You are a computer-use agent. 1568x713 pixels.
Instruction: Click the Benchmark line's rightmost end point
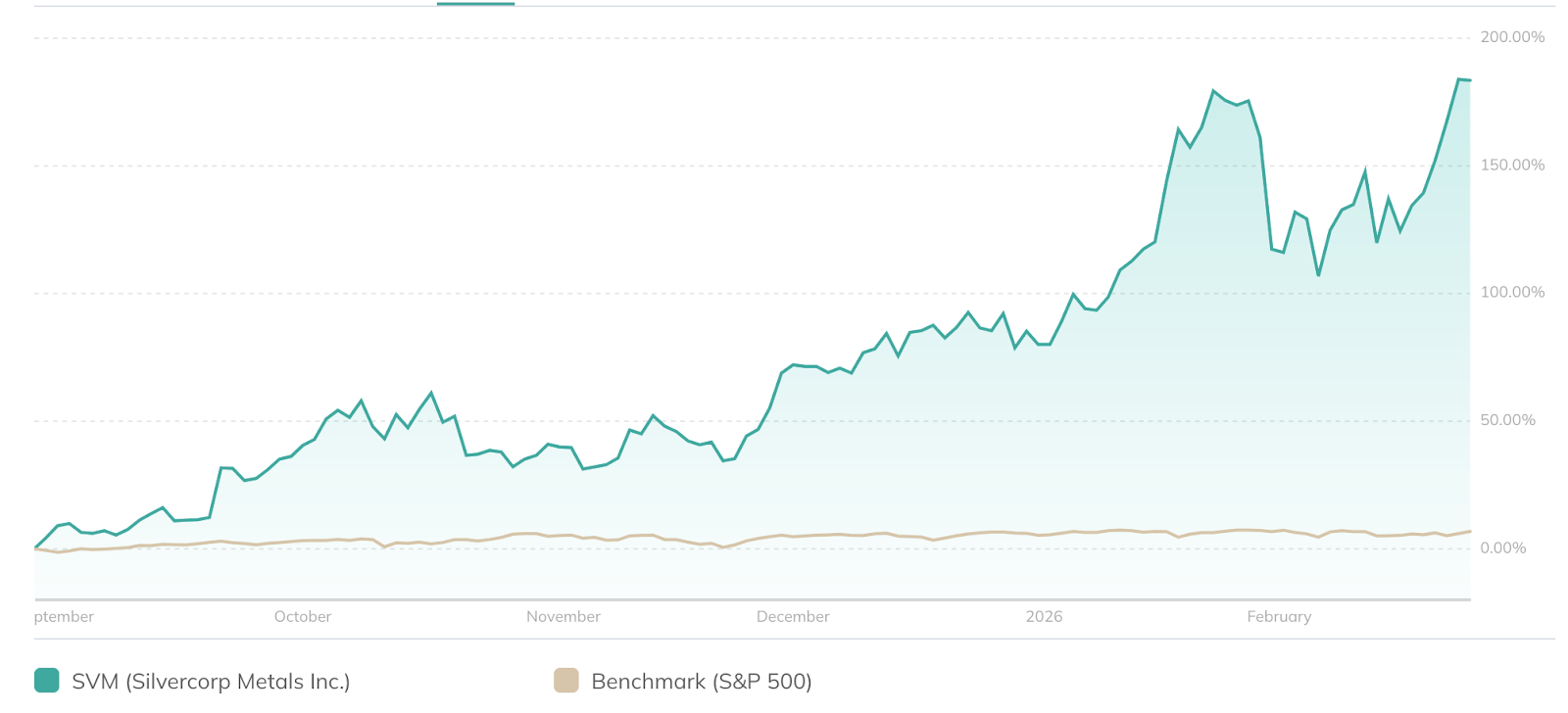point(1470,531)
